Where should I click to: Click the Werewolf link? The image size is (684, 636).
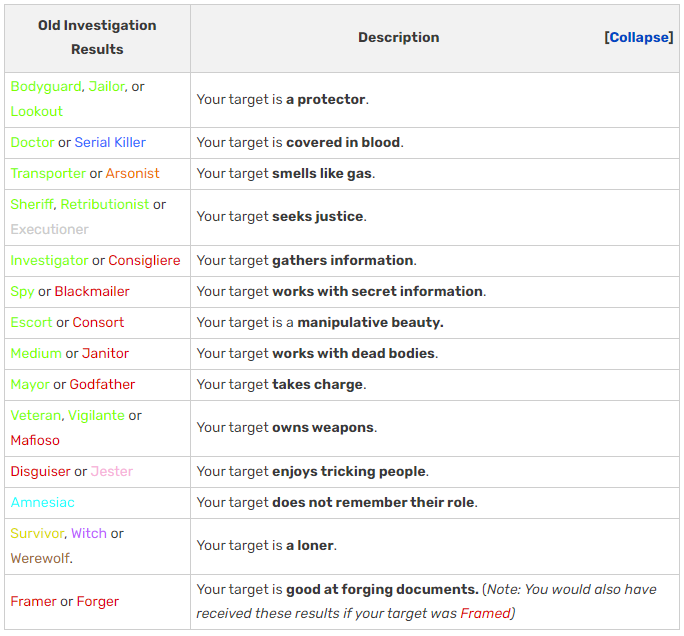pos(40,558)
